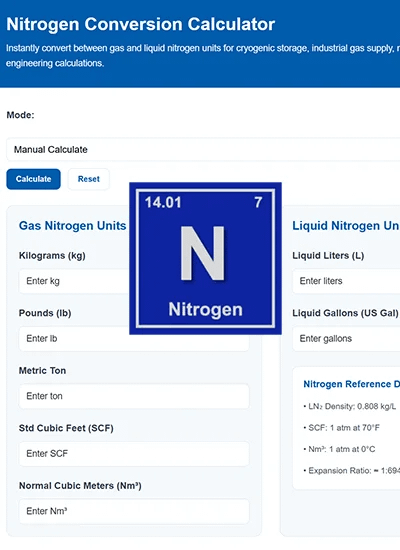Click the Liquid Liters (L) label

pyautogui.click(x=328, y=256)
